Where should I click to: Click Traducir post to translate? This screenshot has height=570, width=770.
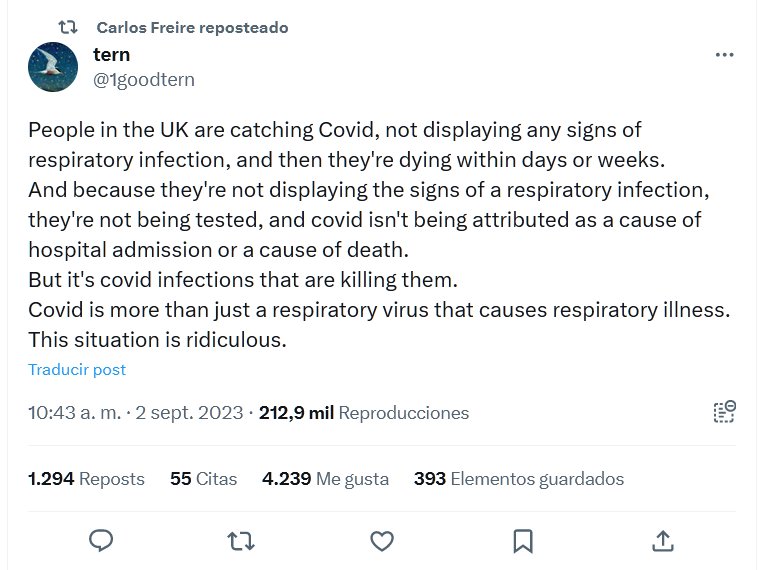(77, 369)
